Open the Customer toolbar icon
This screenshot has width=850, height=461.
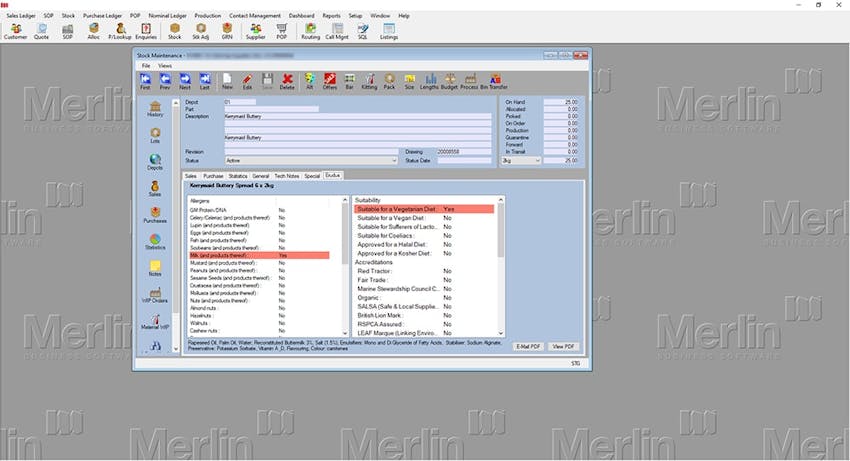point(15,31)
